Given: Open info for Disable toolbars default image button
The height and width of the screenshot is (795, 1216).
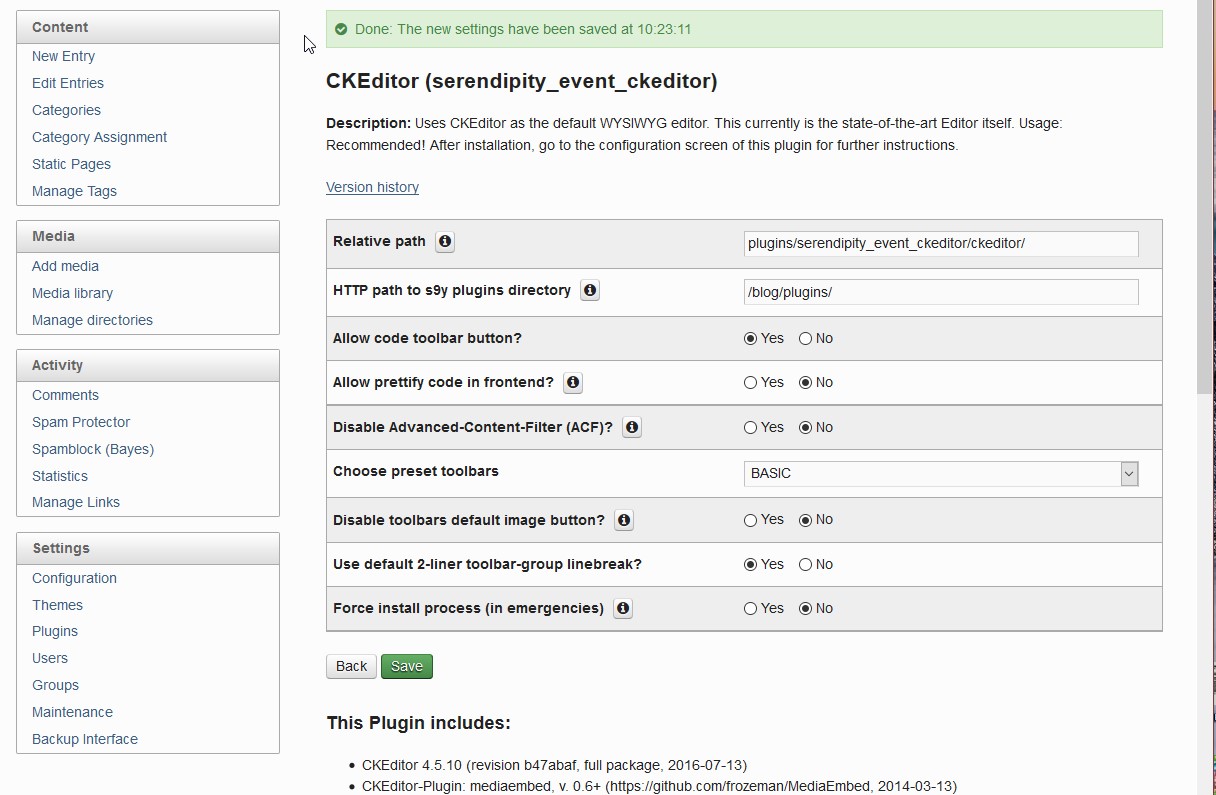Looking at the screenshot, I should click(623, 520).
